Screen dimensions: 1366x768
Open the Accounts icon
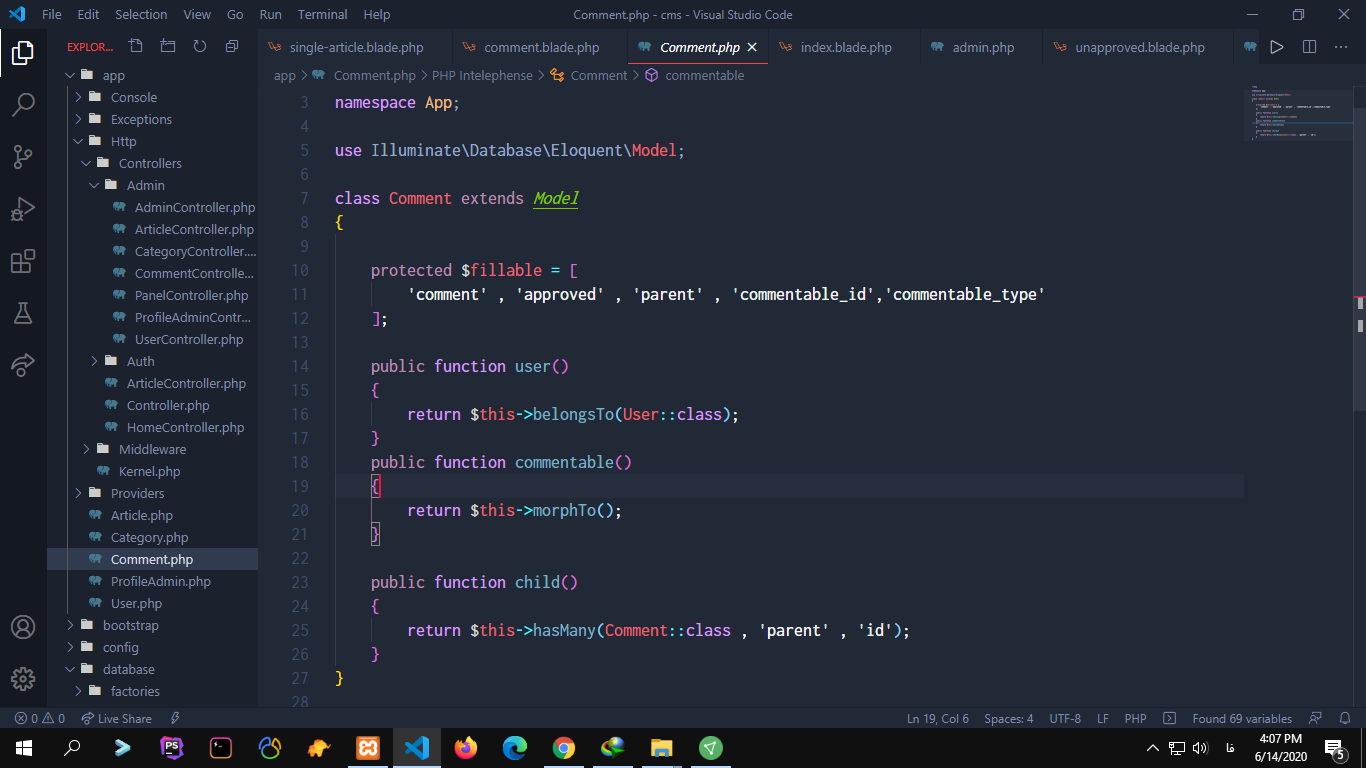point(23,627)
